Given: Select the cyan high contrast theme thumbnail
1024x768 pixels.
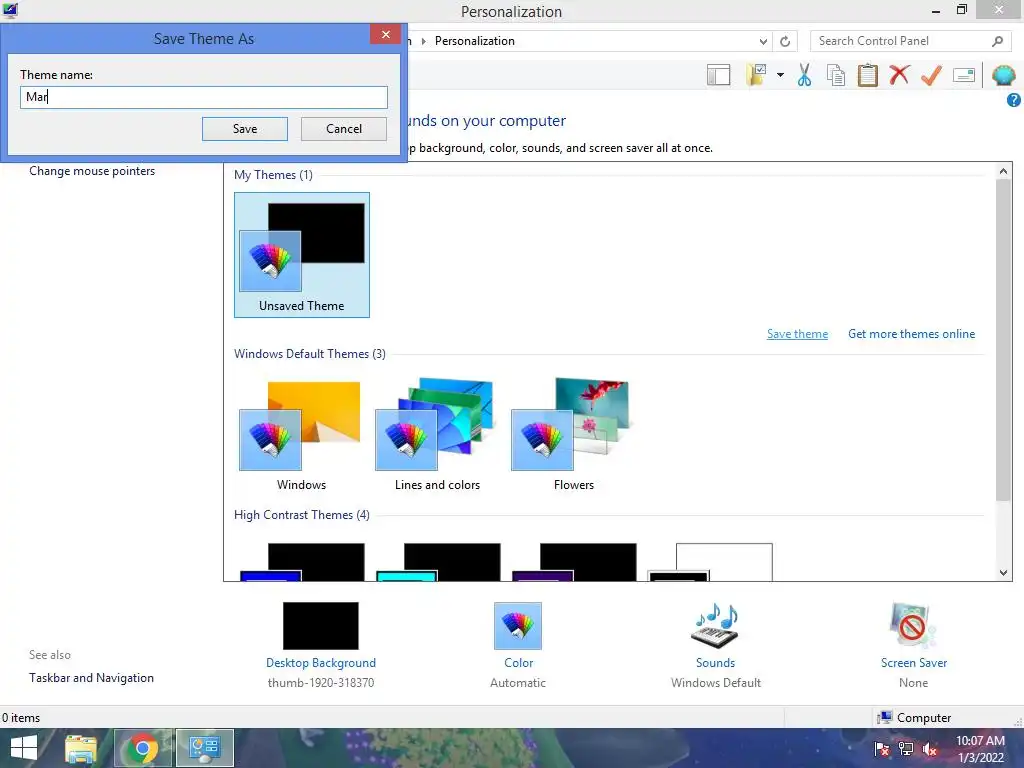Looking at the screenshot, I should (438, 562).
